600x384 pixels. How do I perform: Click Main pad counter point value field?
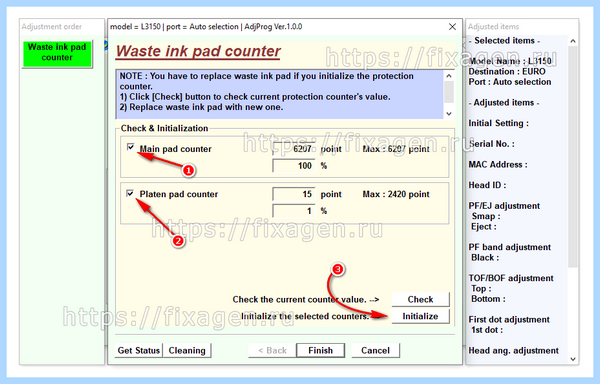pyautogui.click(x=293, y=149)
